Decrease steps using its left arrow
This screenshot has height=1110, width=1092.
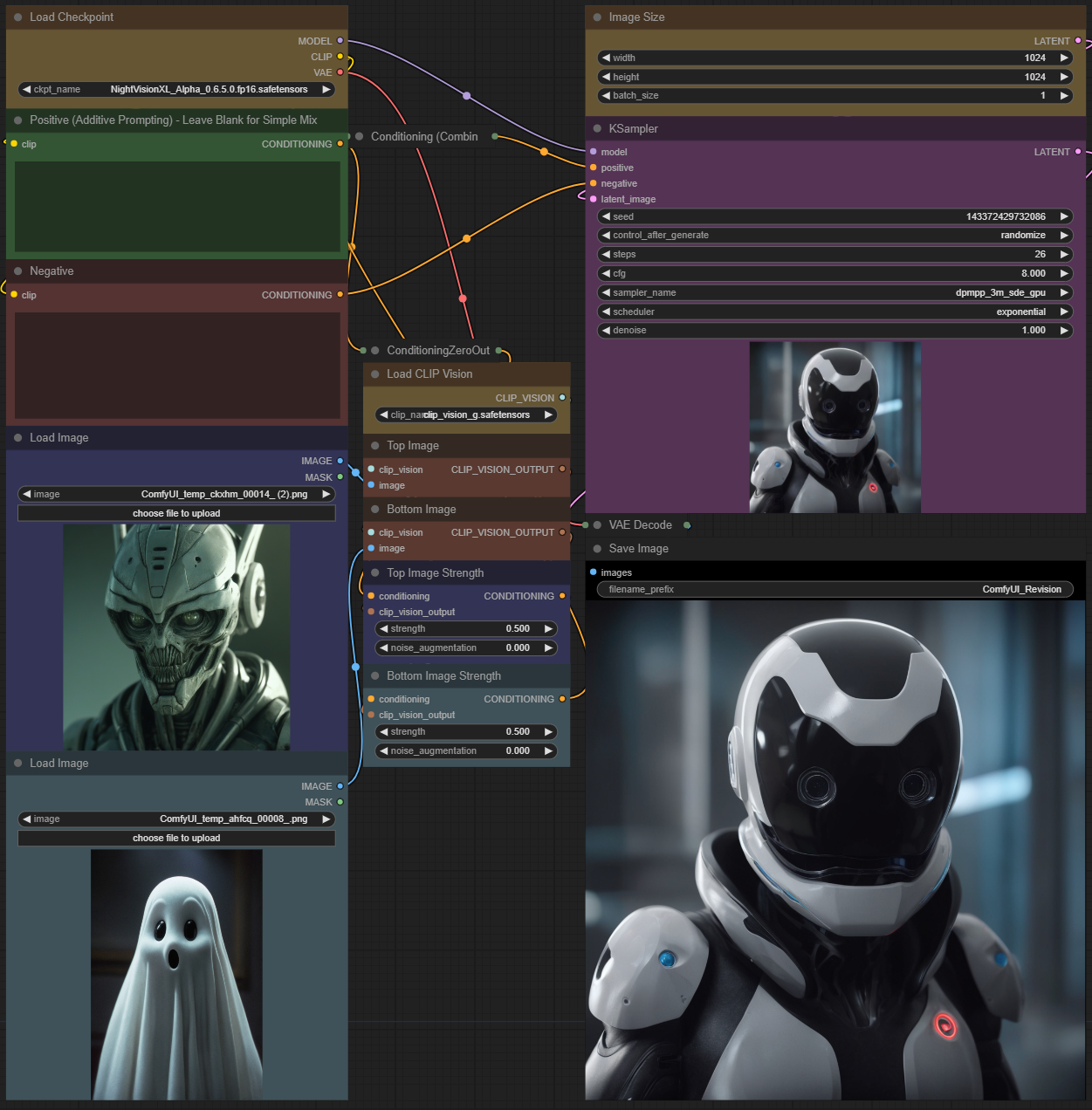(x=607, y=254)
